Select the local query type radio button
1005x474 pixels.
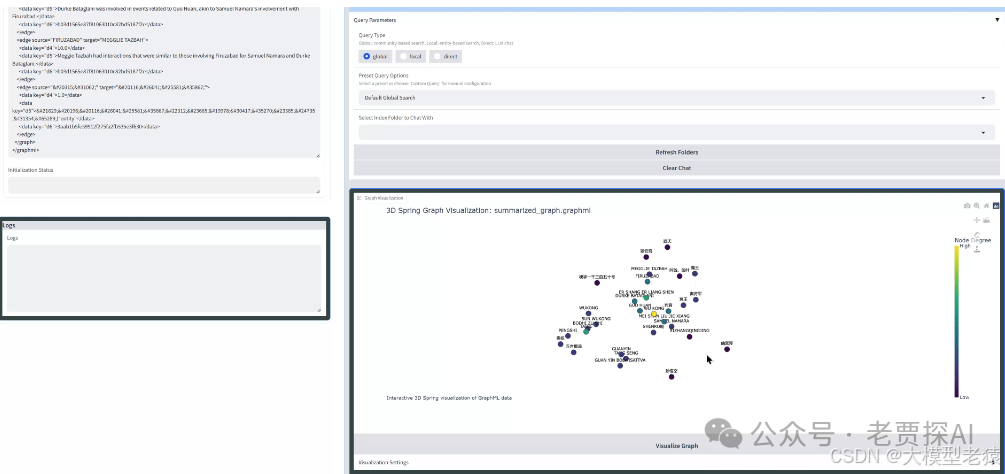[403, 56]
